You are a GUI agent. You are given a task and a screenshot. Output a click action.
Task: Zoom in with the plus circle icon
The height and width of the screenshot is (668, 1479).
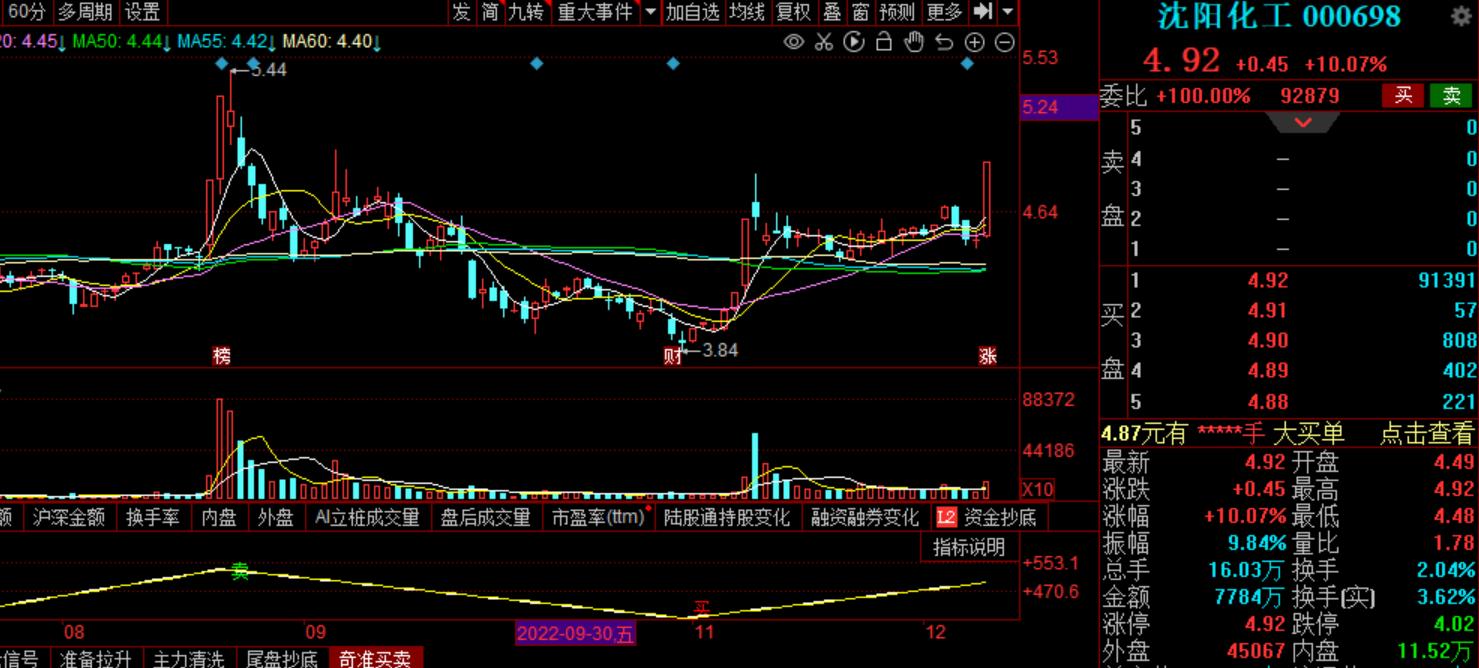[x=975, y=42]
